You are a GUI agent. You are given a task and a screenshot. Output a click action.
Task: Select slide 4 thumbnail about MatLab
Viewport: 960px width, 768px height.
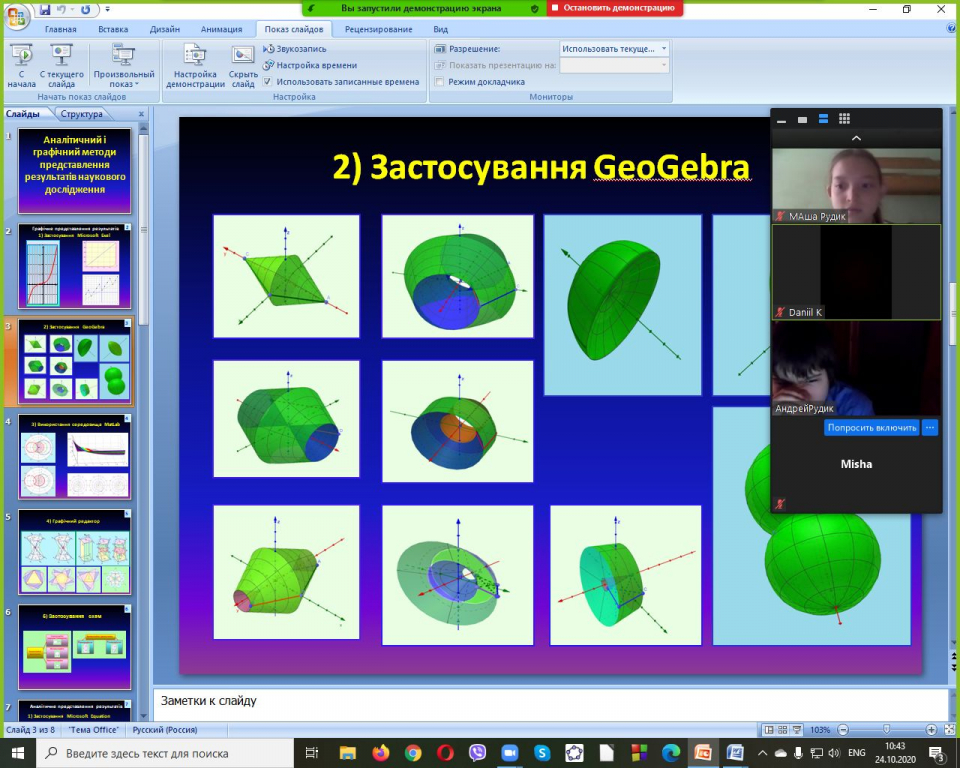point(75,456)
